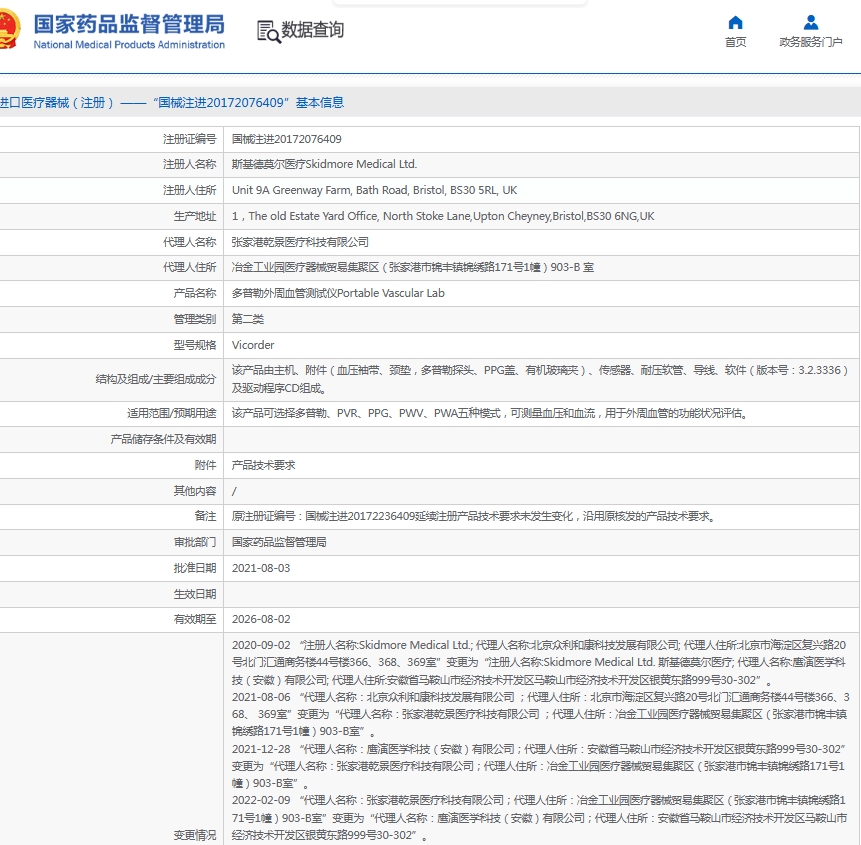Click the 产品储存条件及有效期 label
Viewport: 861px width, 845px height.
(x=163, y=439)
